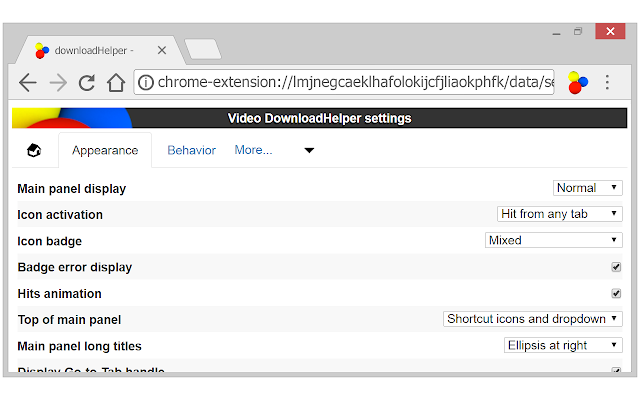Open a new blank tab
The image size is (640, 400).
click(203, 49)
